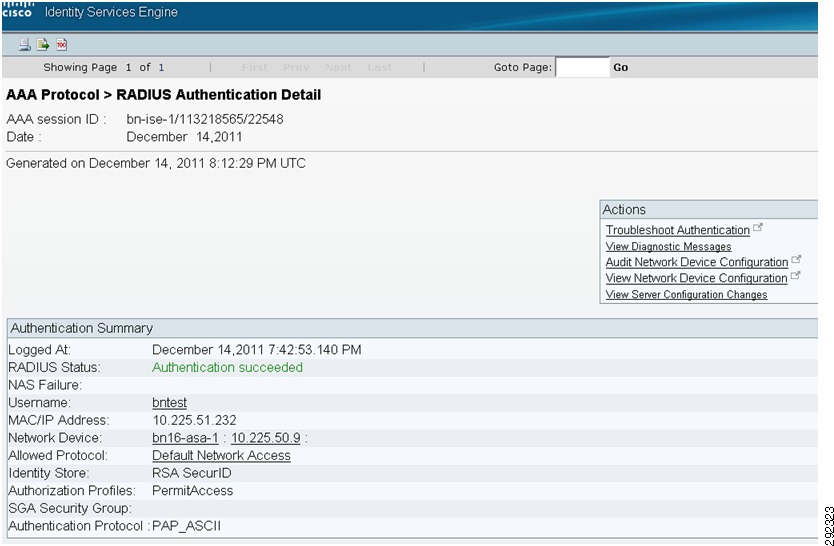This screenshot has width=834, height=546.
Task: Click external-link icon beside Audit Network Device Configuration
Action: coord(796,259)
